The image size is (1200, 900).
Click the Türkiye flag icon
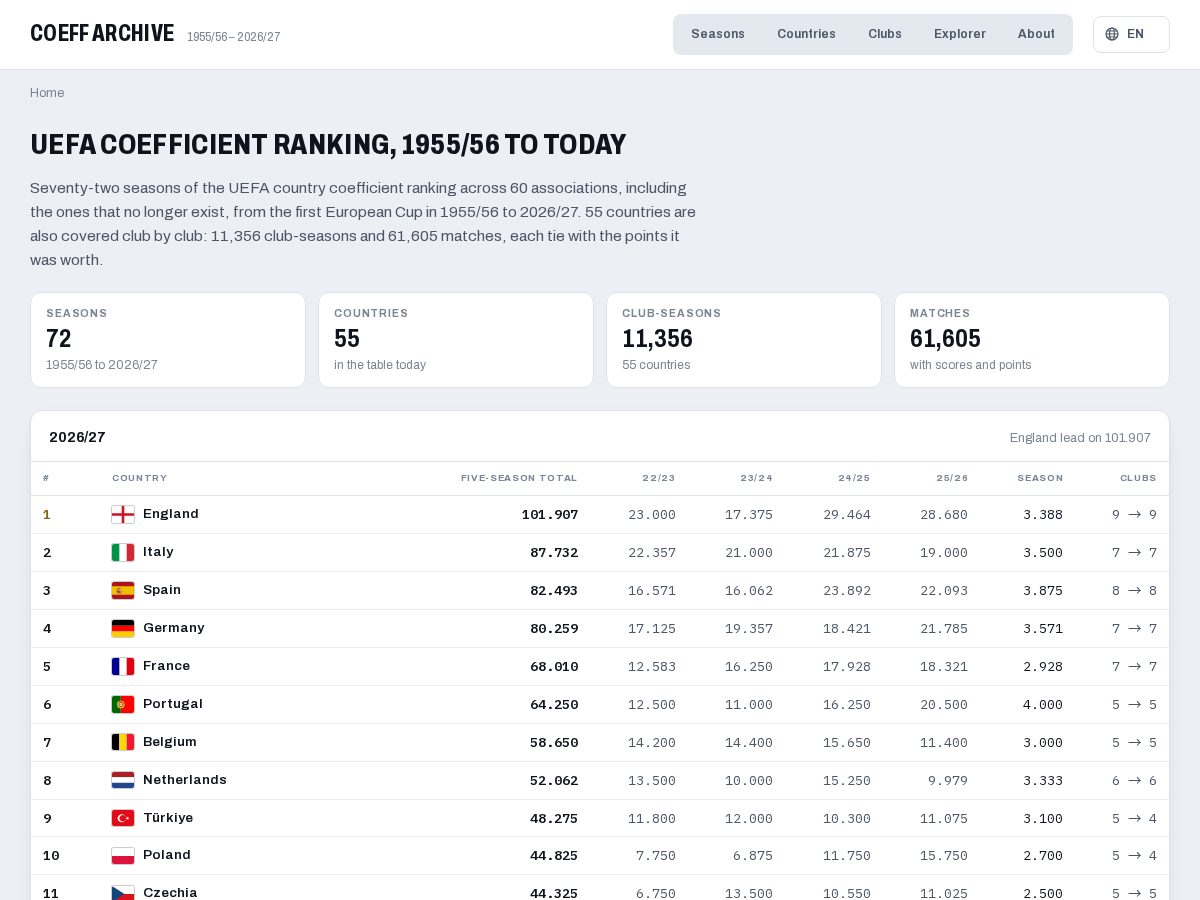click(123, 818)
